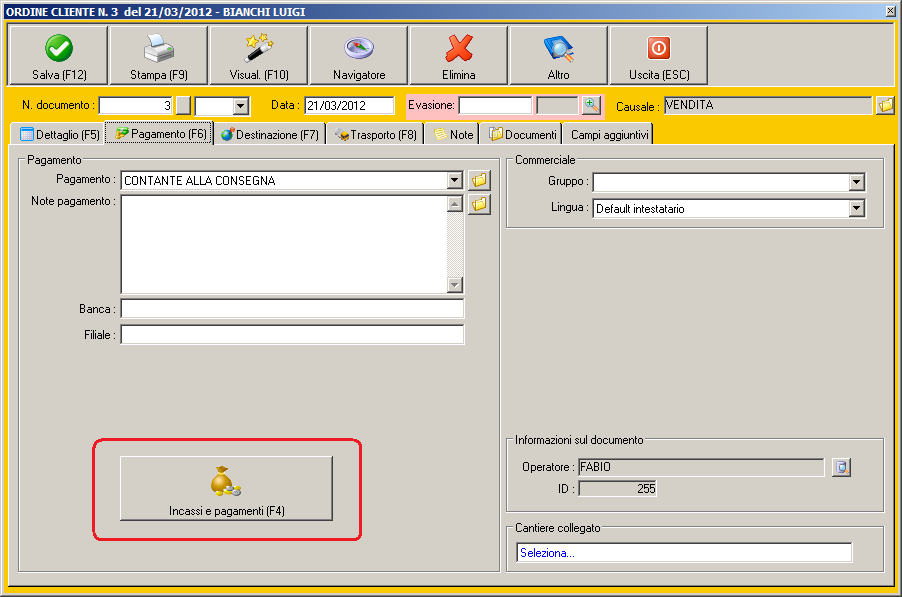
Task: Click the Elimina red X button
Action: click(458, 56)
